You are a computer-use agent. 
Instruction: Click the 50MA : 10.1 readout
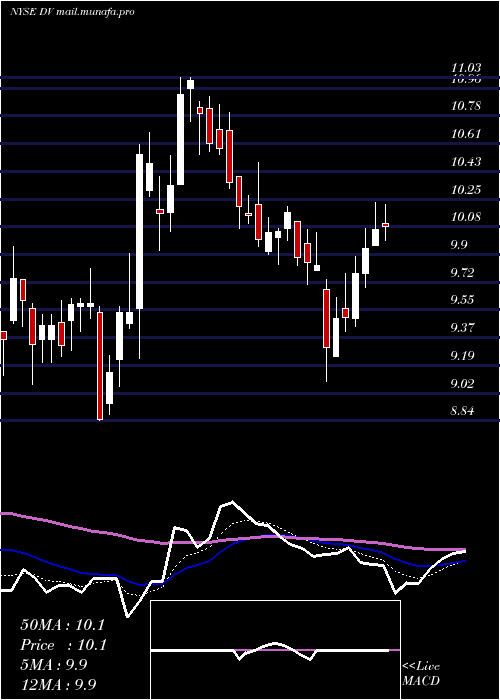62,625
